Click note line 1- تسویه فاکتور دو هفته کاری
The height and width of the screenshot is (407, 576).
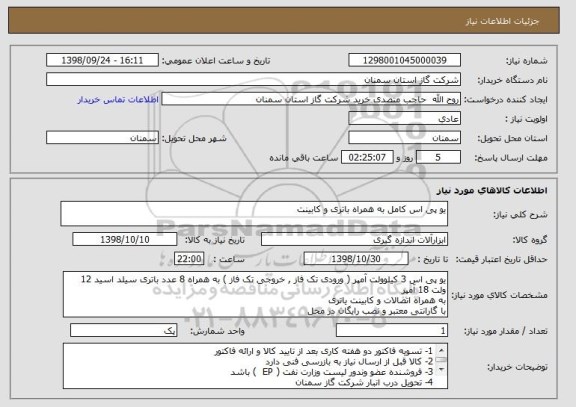coord(324,352)
